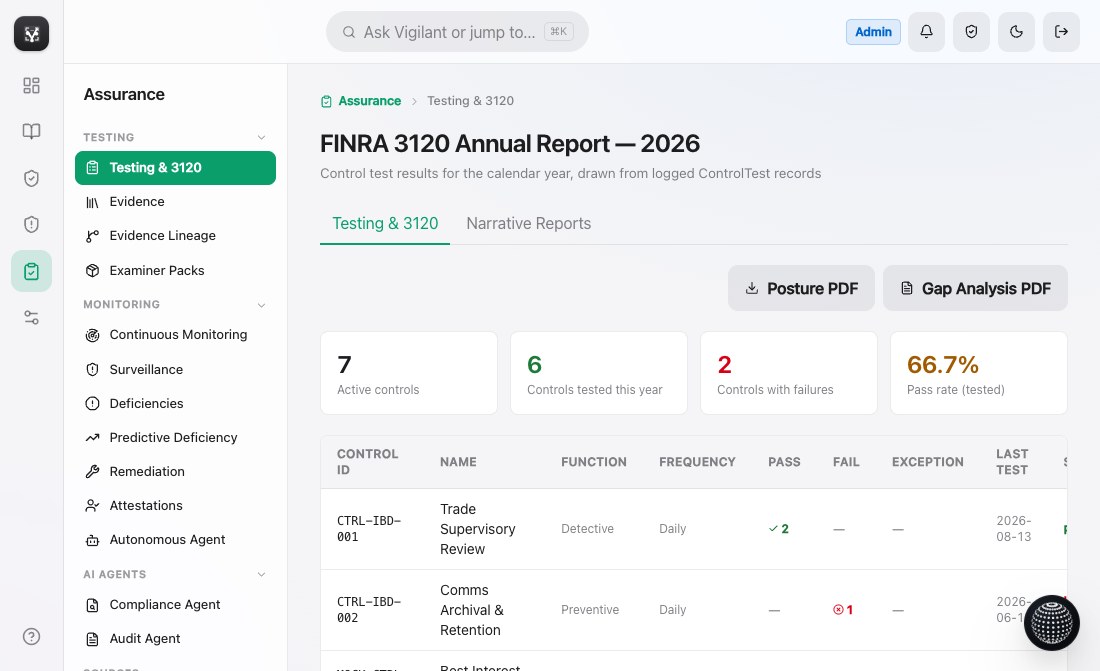Viewport: 1100px width, 671px height.
Task: Click the CTRL-IBD-002 control ID
Action: click(369, 610)
